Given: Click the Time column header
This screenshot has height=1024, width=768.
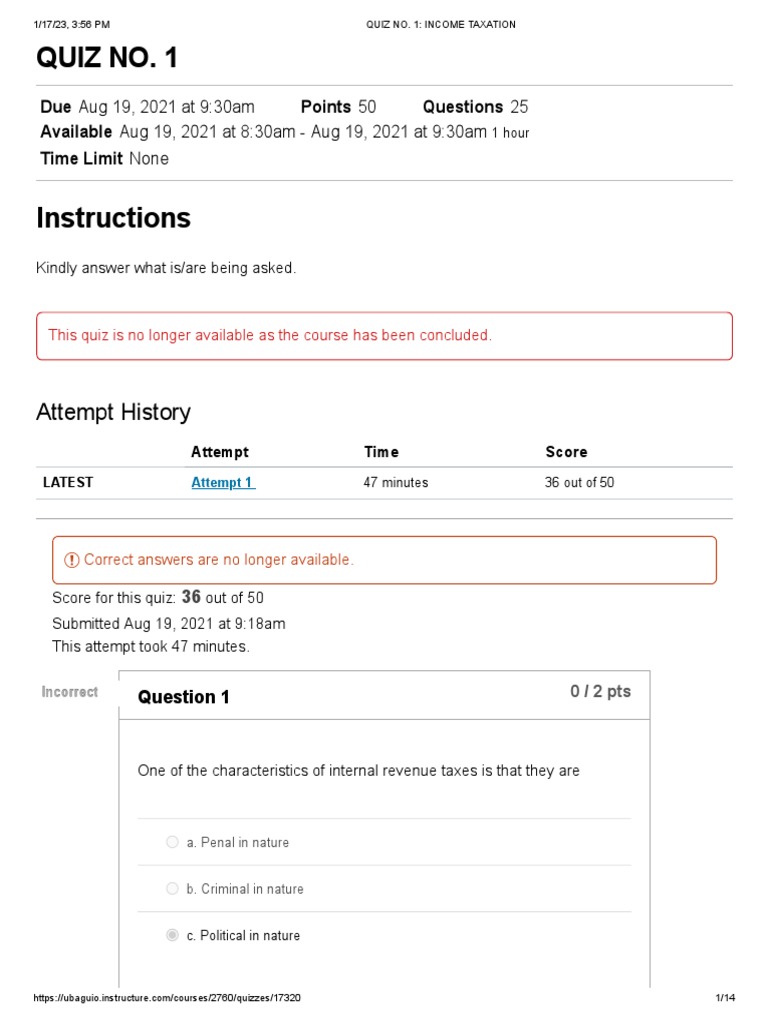Looking at the screenshot, I should (x=381, y=452).
